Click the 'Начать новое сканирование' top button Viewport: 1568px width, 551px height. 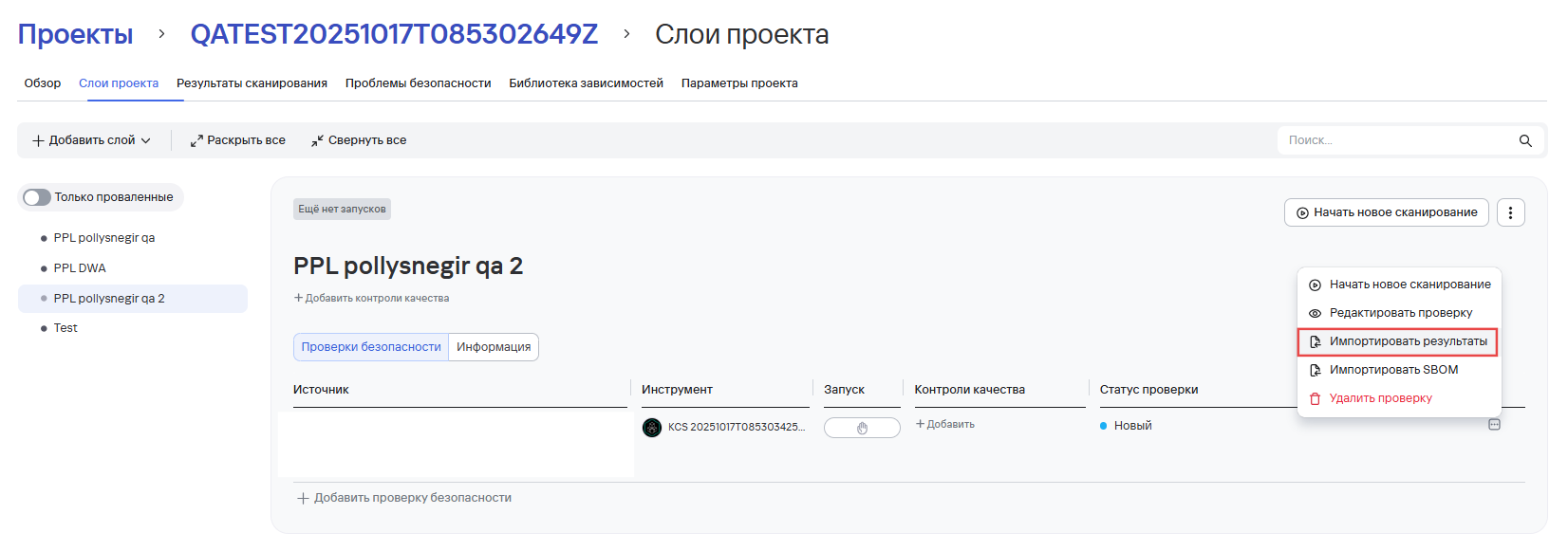[x=1387, y=212]
